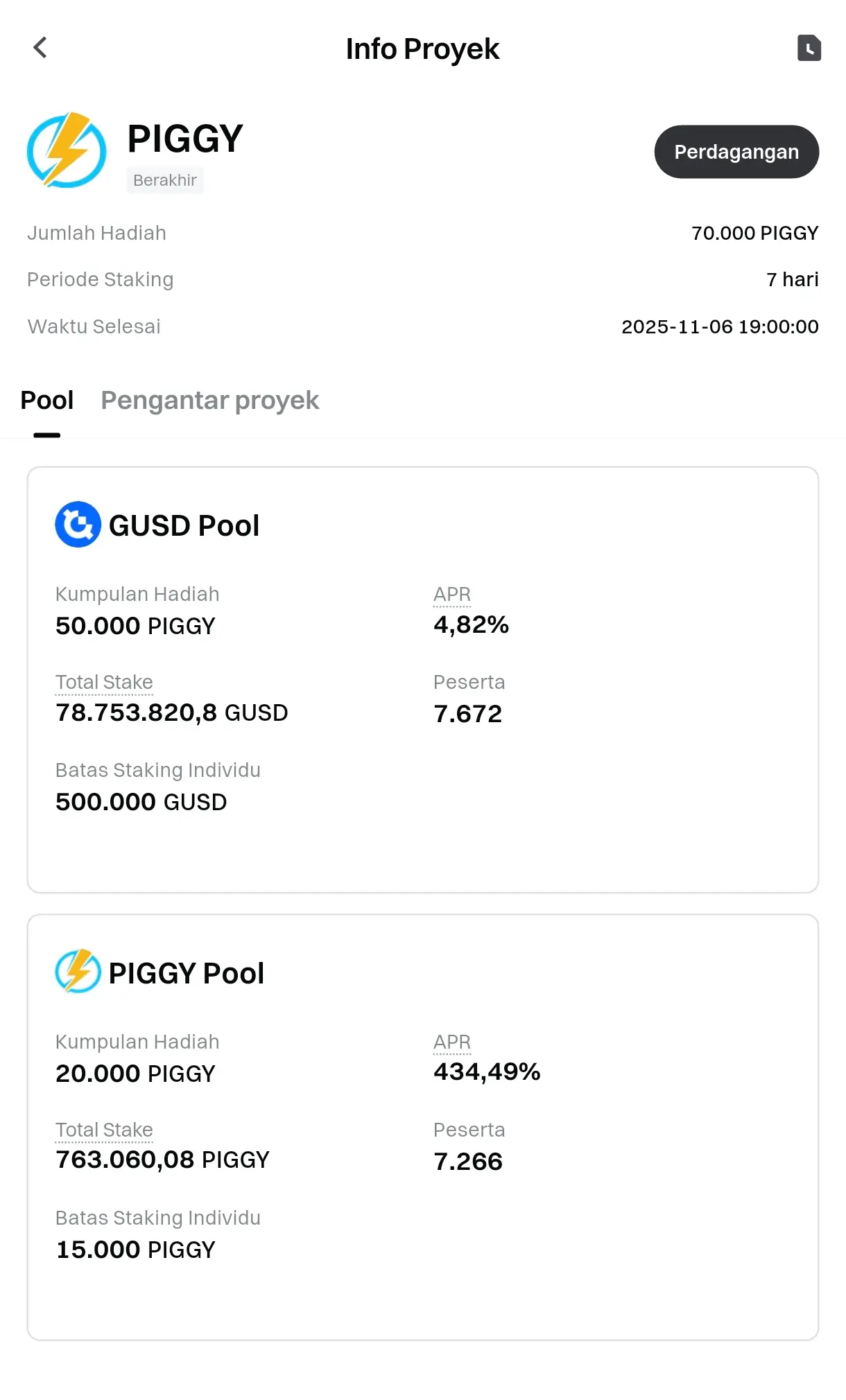Tap the 4,82% APR value

click(x=471, y=624)
